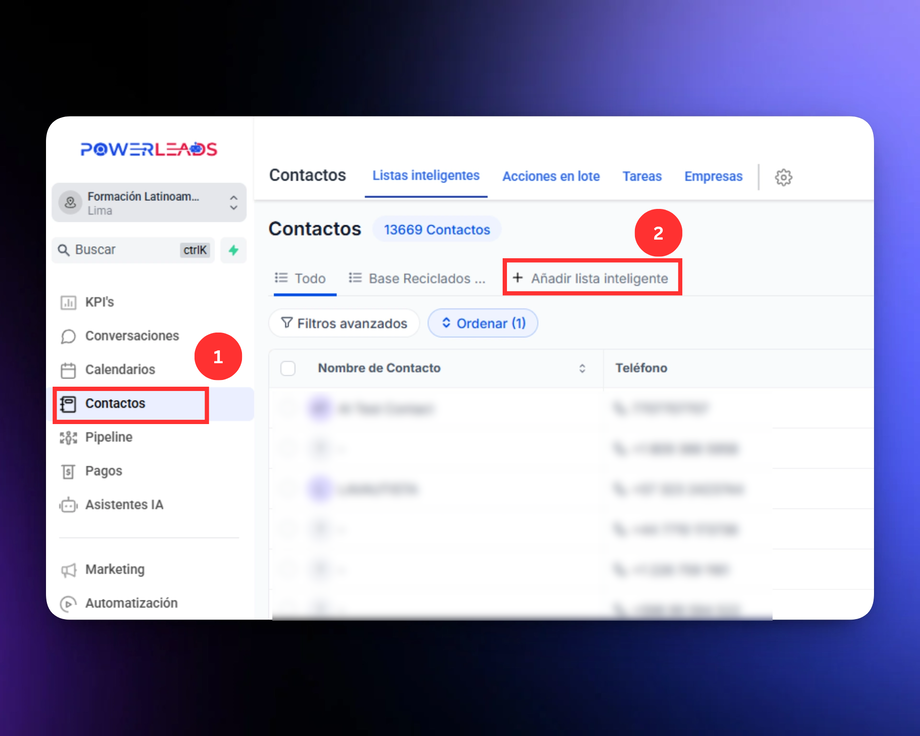Click the Pagos invoice icon
This screenshot has height=736, width=920.
(68, 472)
